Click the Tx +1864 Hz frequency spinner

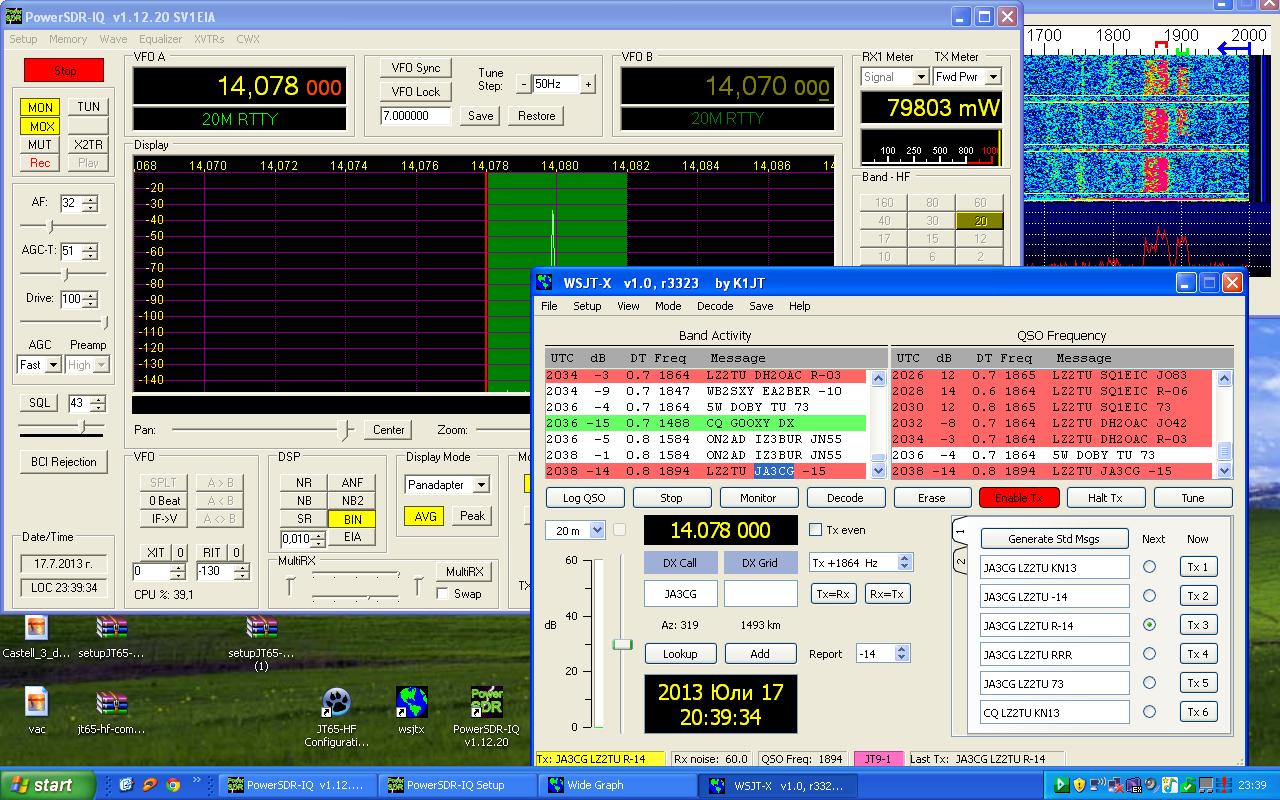(x=904, y=562)
